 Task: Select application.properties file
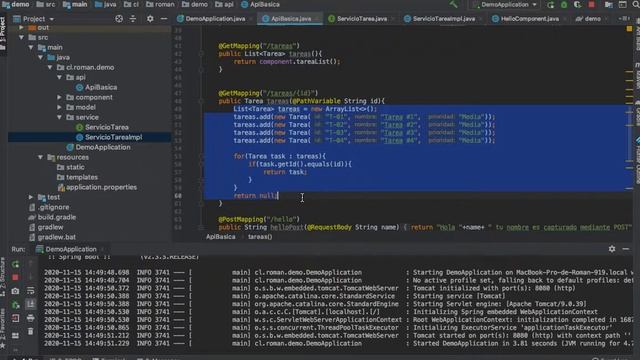click(x=97, y=187)
